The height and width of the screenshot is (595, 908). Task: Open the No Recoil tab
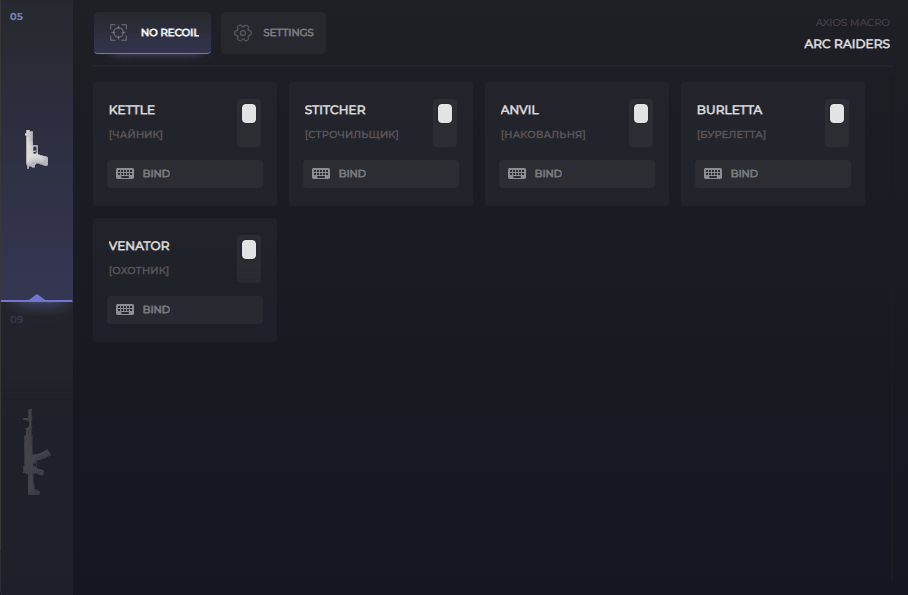[152, 33]
